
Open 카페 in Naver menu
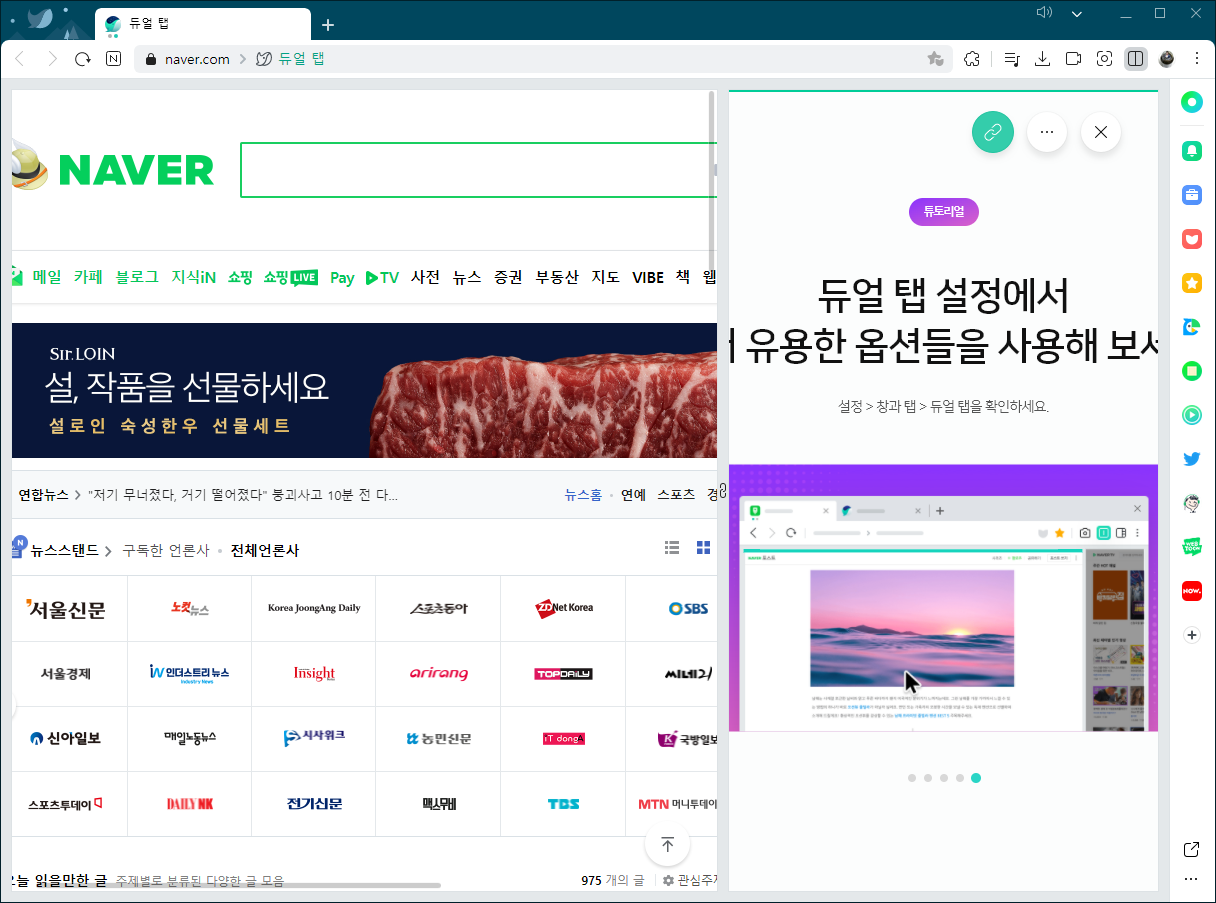click(x=88, y=277)
